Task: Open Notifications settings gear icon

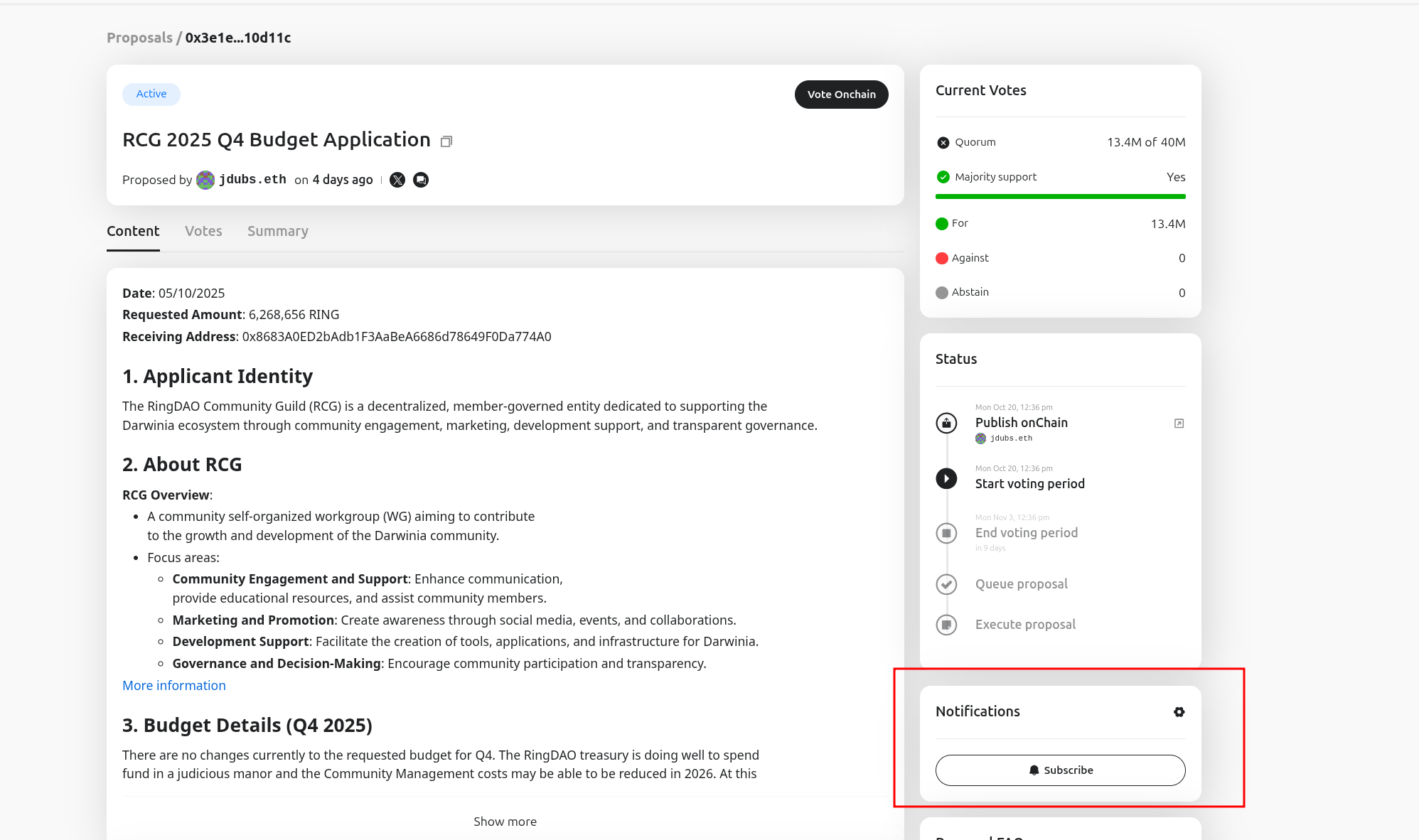Action: click(1179, 712)
